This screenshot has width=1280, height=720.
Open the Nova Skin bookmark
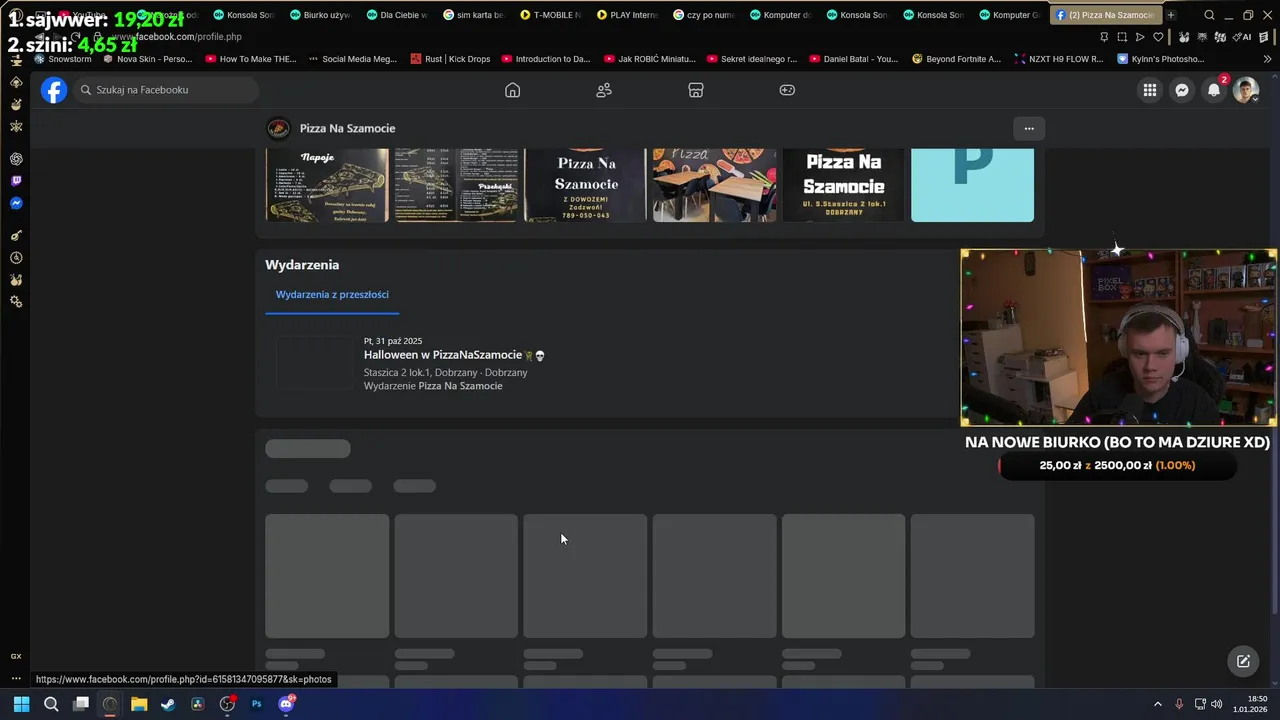[147, 59]
